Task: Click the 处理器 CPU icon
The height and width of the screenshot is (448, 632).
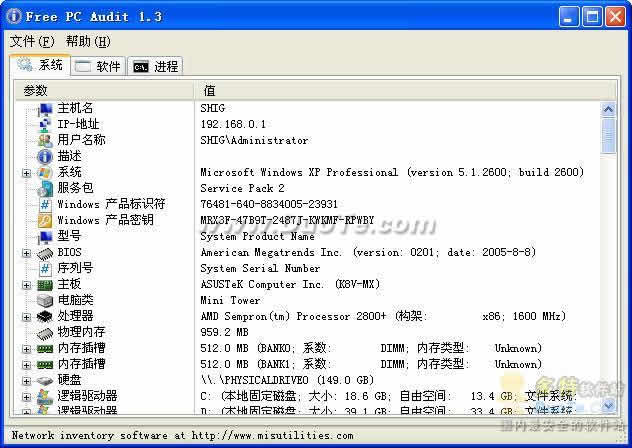Action: 45,317
